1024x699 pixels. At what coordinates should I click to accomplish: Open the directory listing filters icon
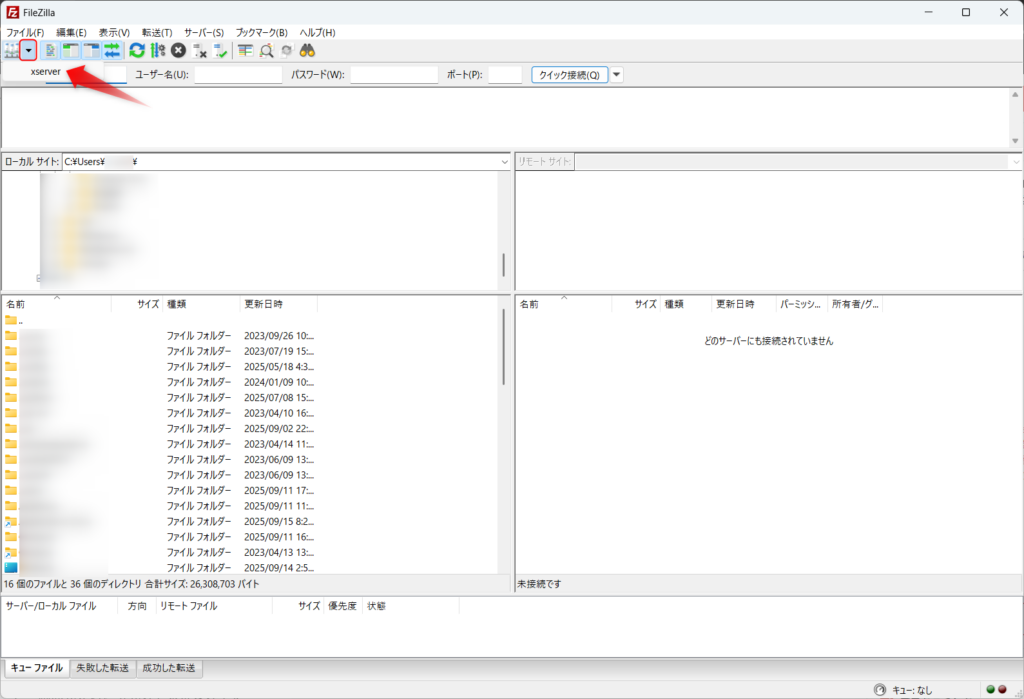click(x=245, y=50)
